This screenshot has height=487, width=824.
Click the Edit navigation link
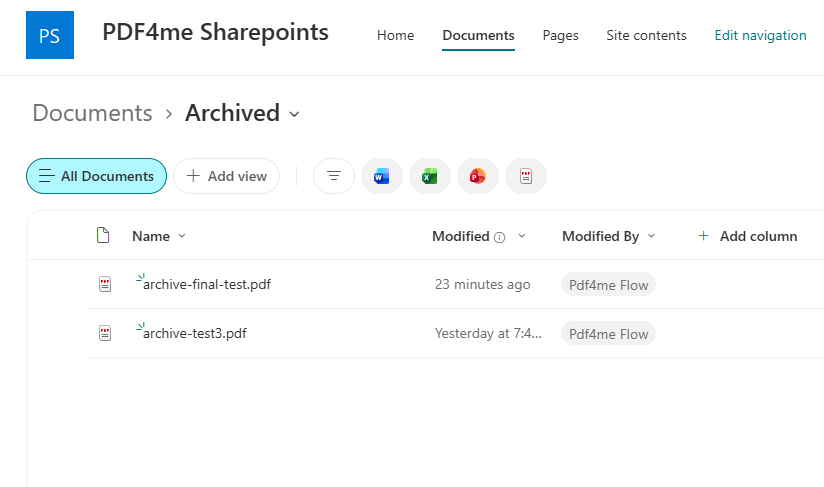point(760,35)
